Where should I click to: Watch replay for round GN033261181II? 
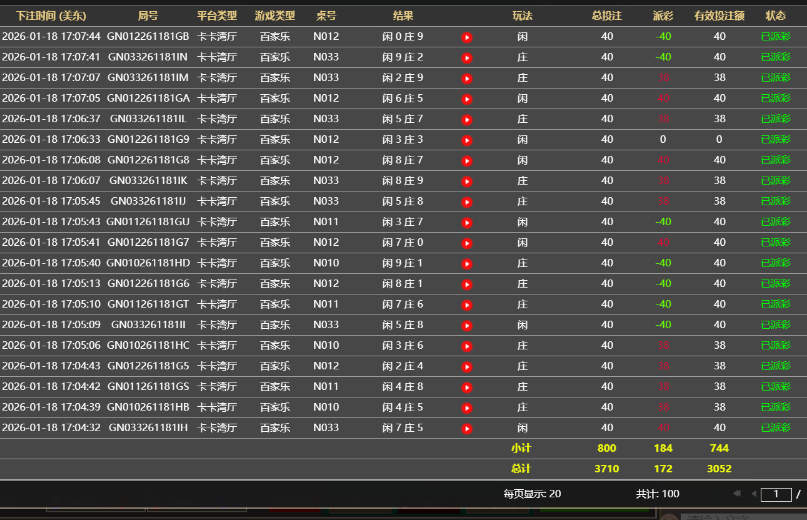click(467, 325)
